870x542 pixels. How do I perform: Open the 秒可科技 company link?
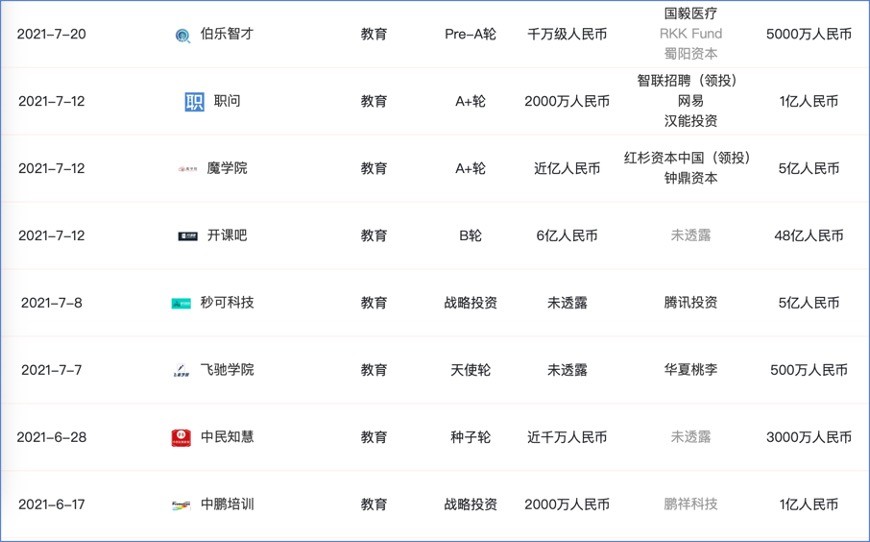[227, 302]
